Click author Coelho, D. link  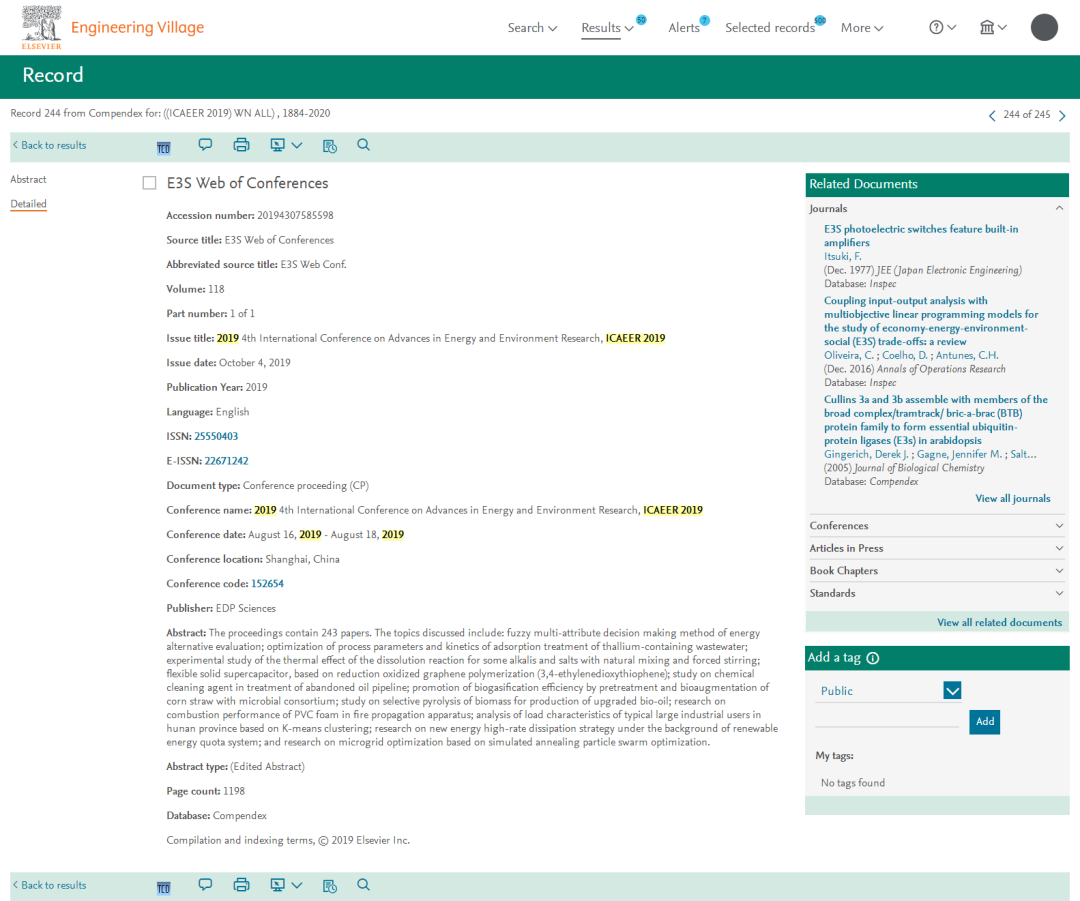905,355
